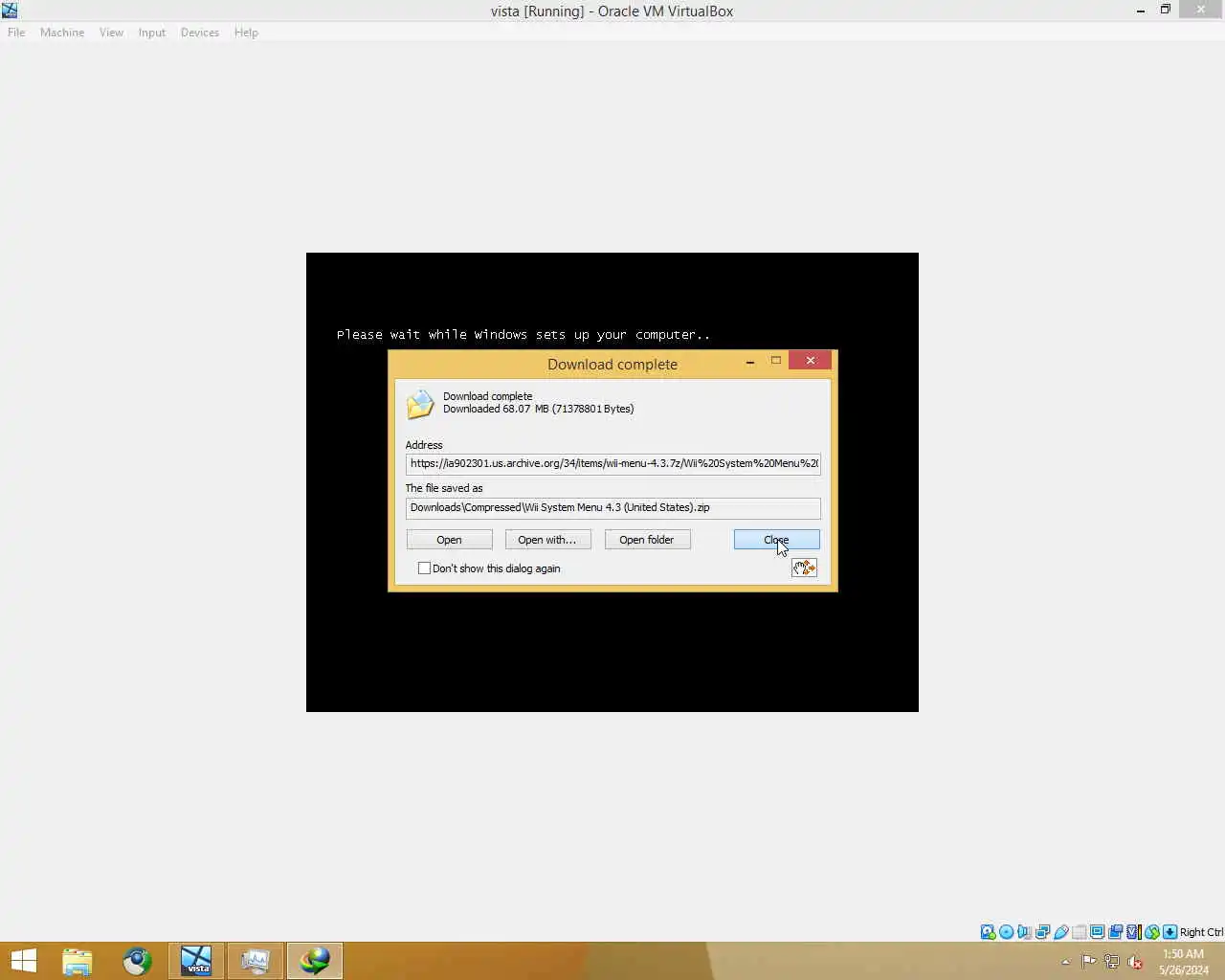Viewport: 1225px width, 980px height.
Task: Open the Action Center flag icon
Action: pos(1088,961)
